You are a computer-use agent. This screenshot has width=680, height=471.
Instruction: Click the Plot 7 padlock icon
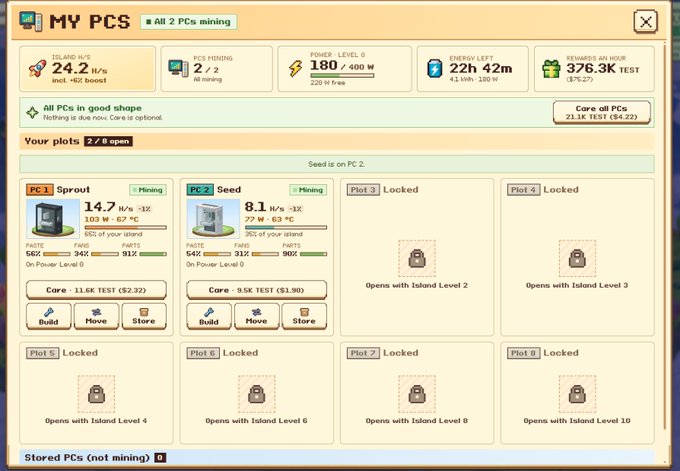417,394
